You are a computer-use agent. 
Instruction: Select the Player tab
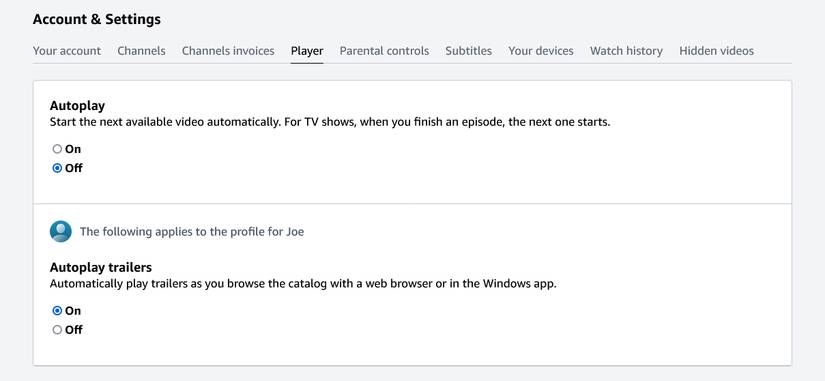click(x=307, y=51)
